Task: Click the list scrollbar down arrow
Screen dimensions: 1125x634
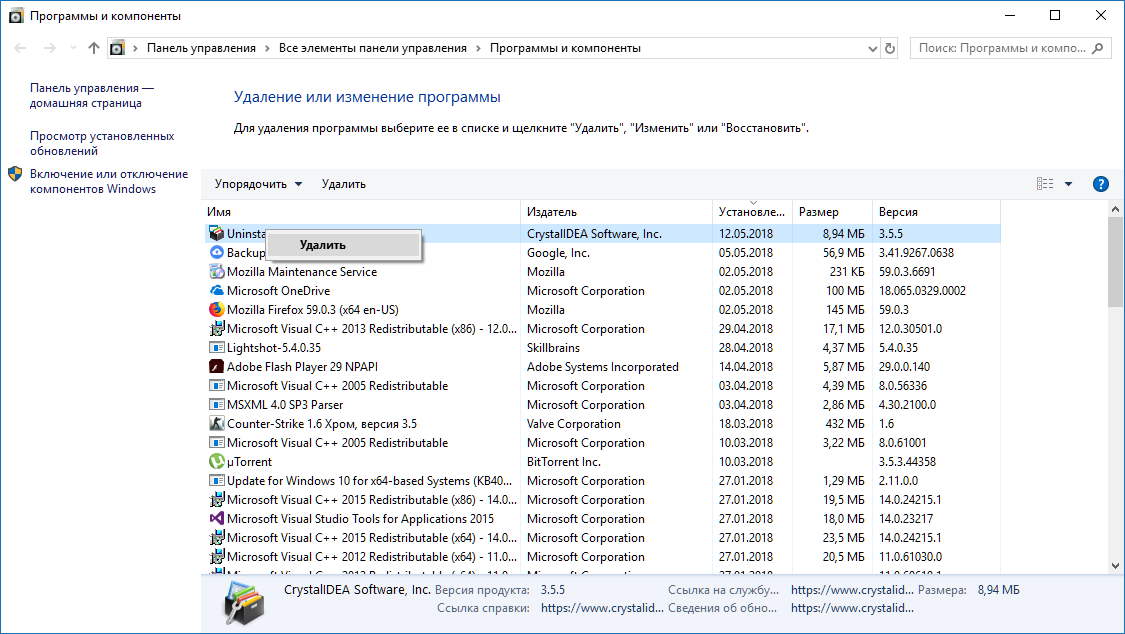Action: click(x=1115, y=566)
